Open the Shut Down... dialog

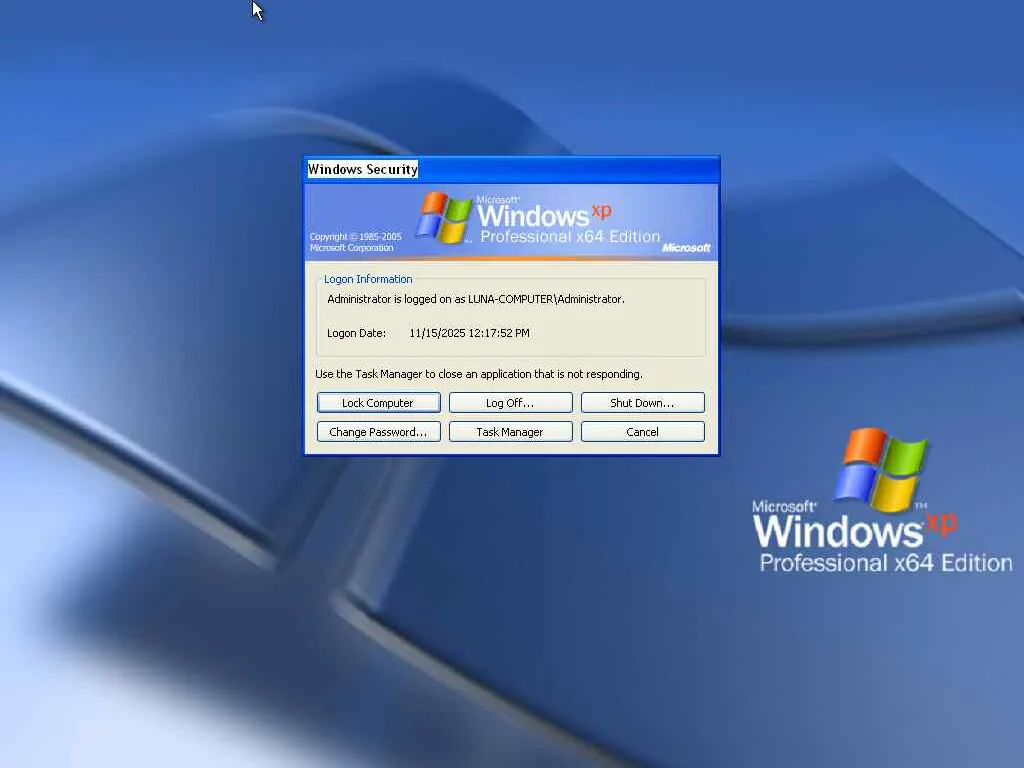tap(643, 403)
